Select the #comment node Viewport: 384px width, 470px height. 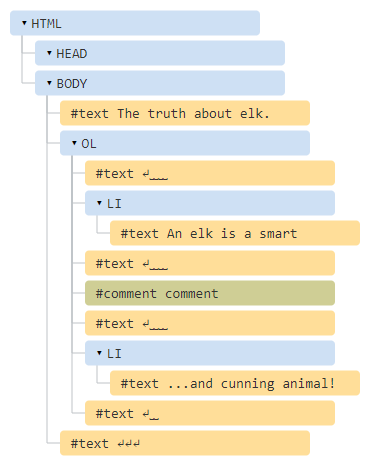[210, 293]
